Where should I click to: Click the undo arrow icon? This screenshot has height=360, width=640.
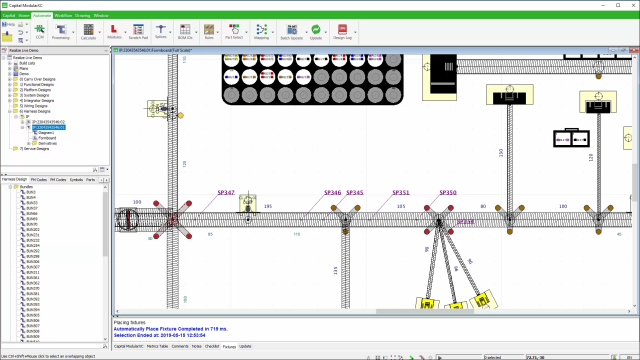(20, 32)
